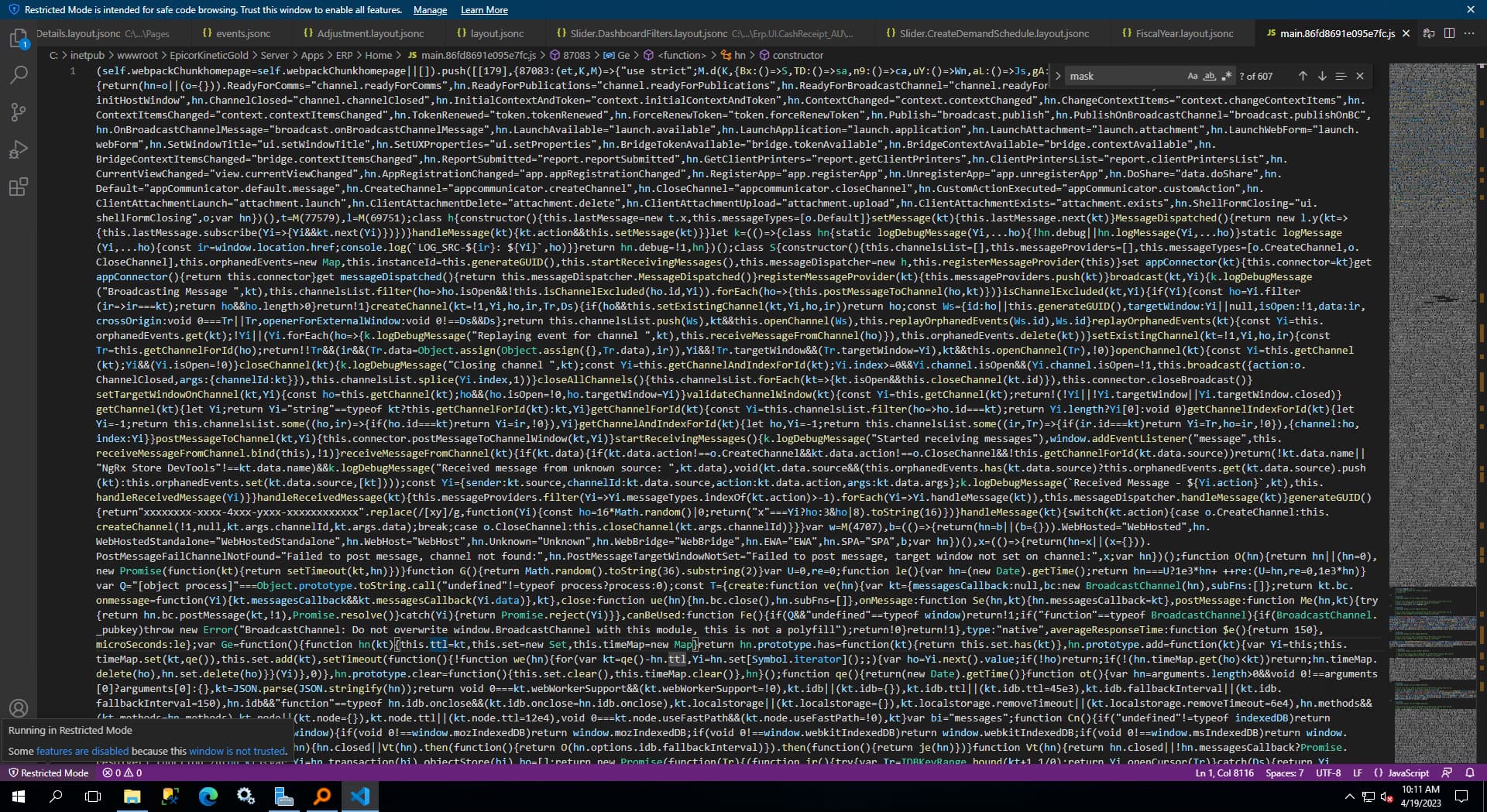Click the volume icon in system tray
Viewport: 1487px width, 812px height.
point(1388,797)
